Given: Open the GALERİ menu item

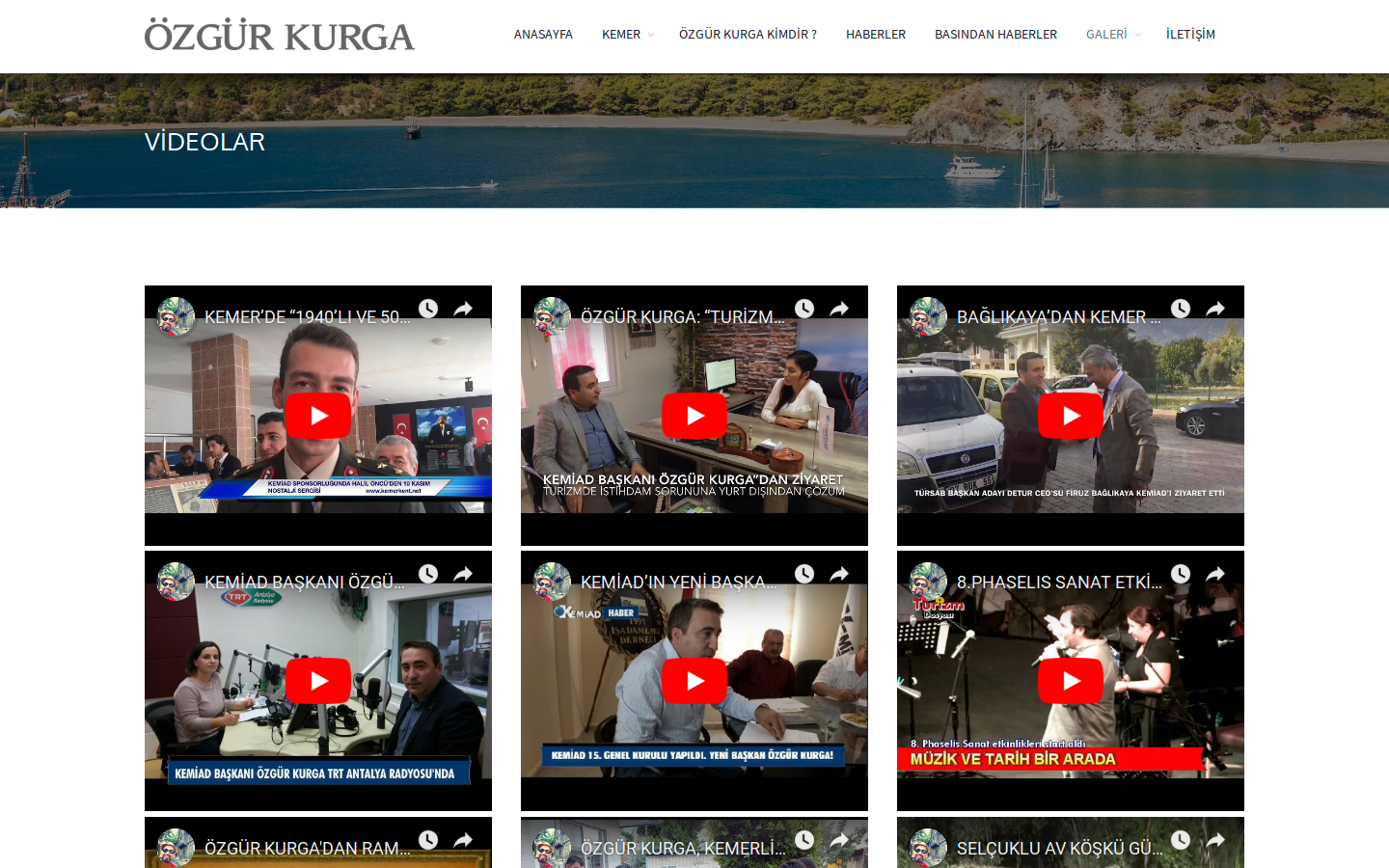Looking at the screenshot, I should tap(1106, 35).
